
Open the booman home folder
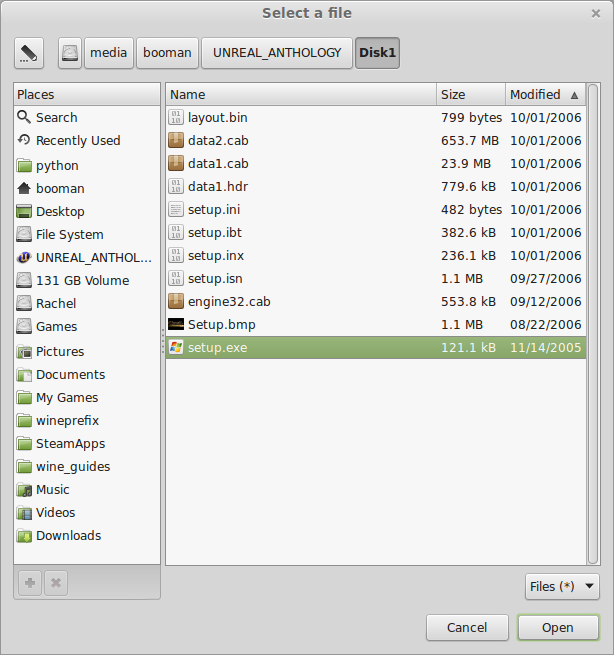[x=87, y=188]
